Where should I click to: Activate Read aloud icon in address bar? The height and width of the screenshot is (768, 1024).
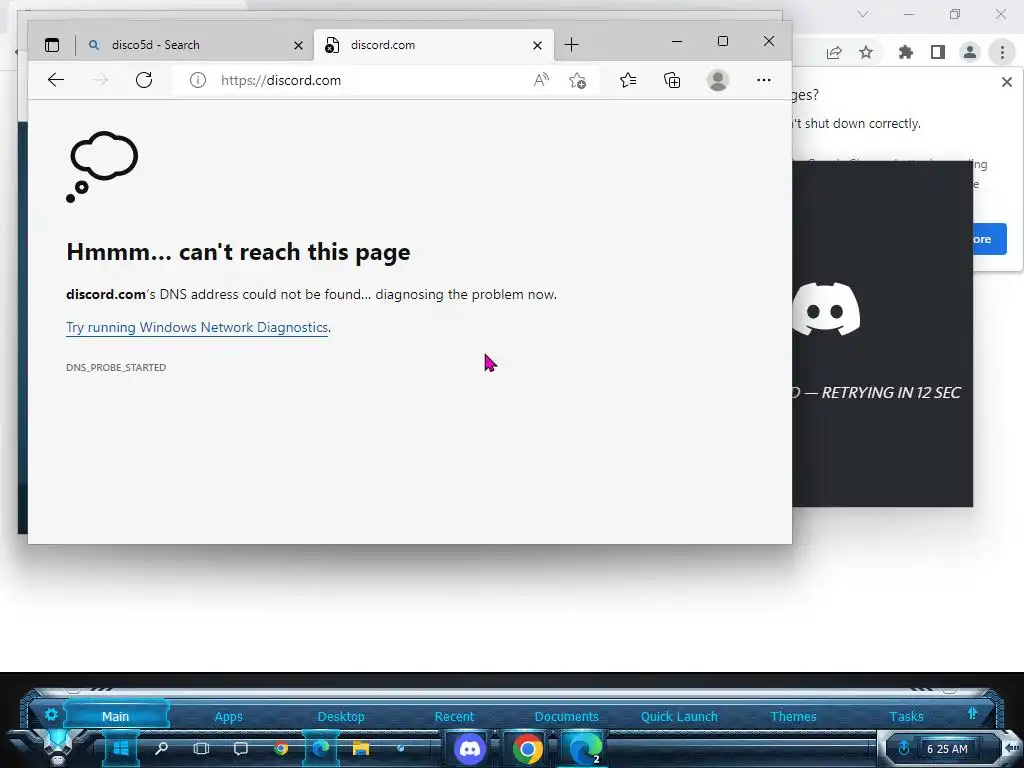pyautogui.click(x=541, y=80)
